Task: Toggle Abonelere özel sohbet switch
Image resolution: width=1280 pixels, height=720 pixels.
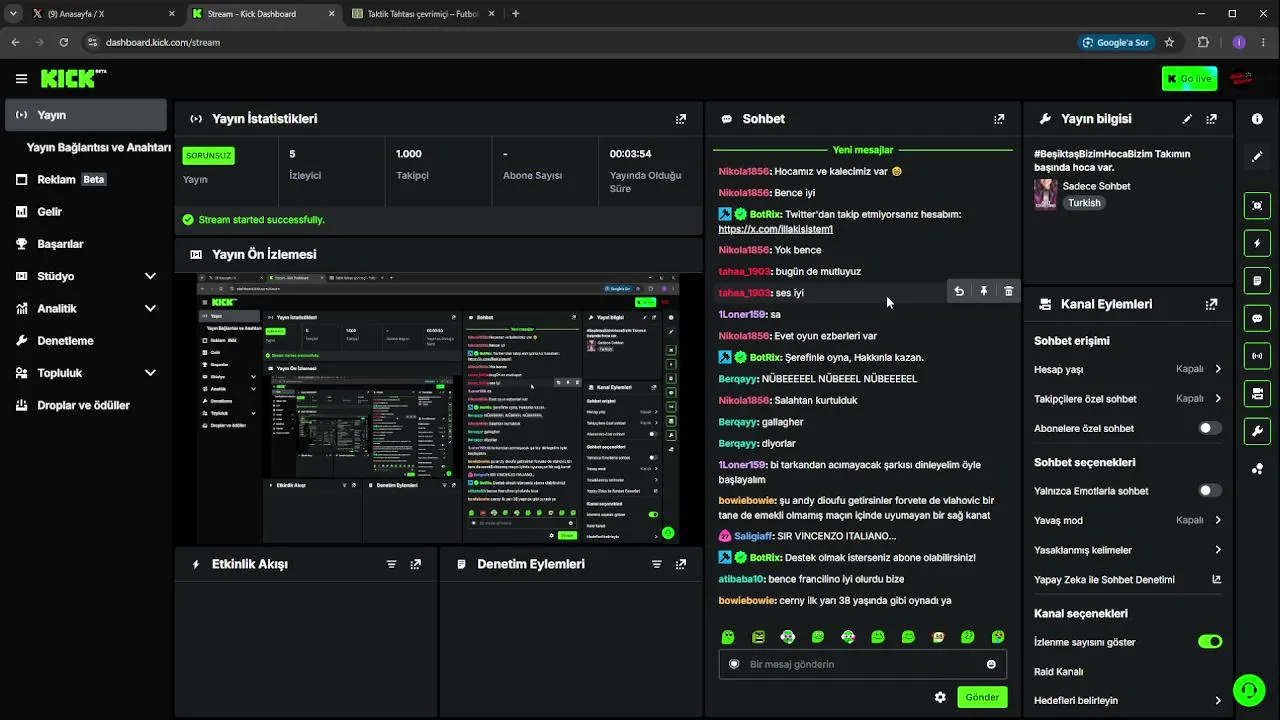Action: pyautogui.click(x=1210, y=428)
